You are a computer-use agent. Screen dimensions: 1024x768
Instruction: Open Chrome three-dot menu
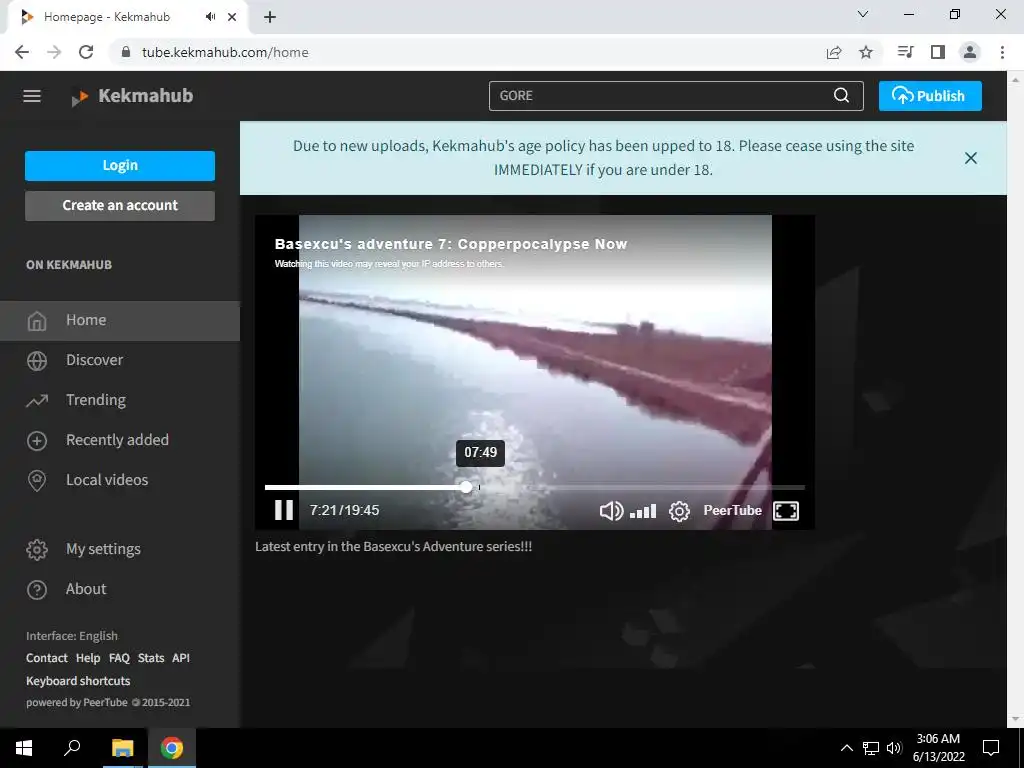click(1002, 52)
